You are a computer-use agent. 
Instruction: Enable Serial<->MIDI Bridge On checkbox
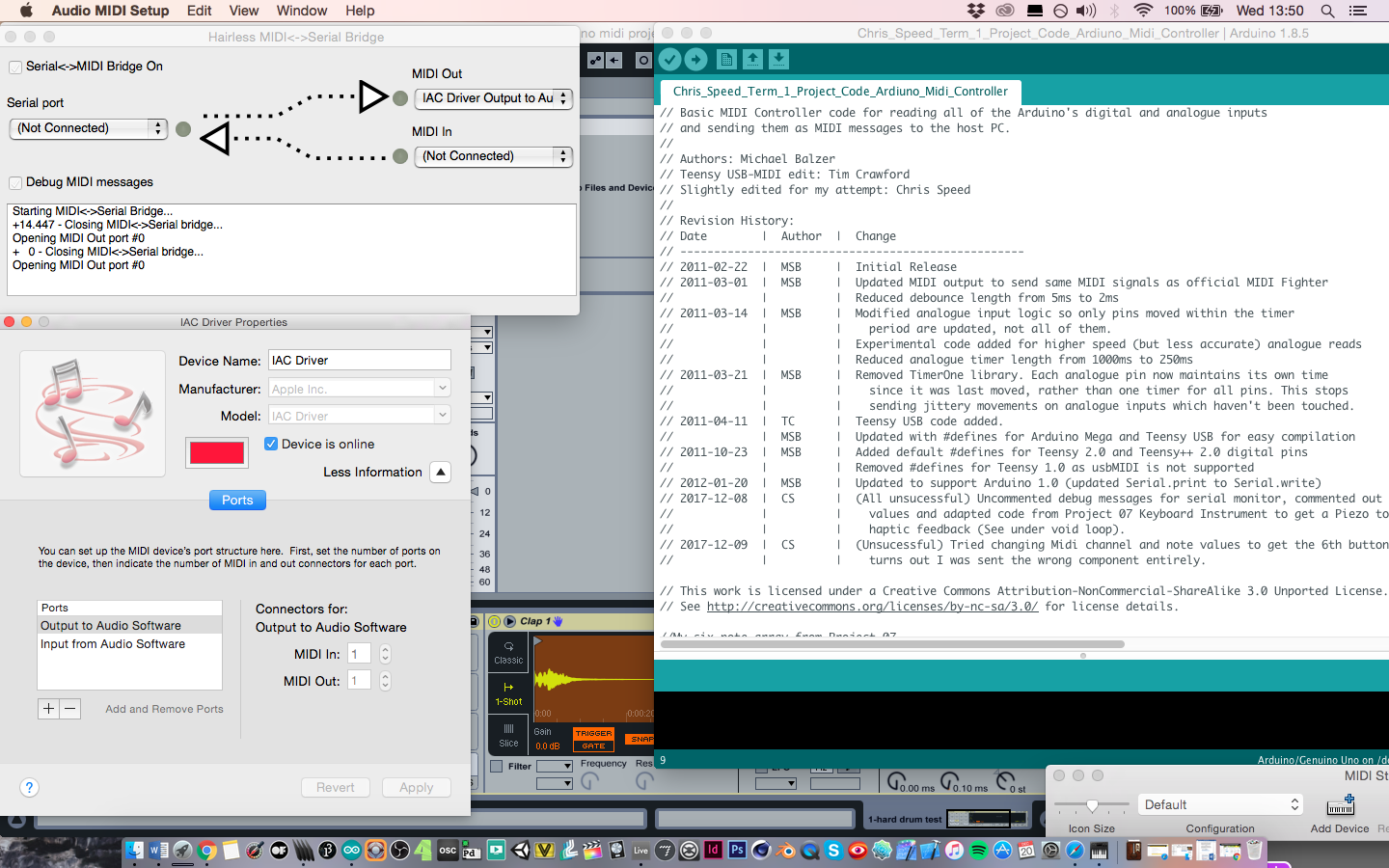point(15,67)
